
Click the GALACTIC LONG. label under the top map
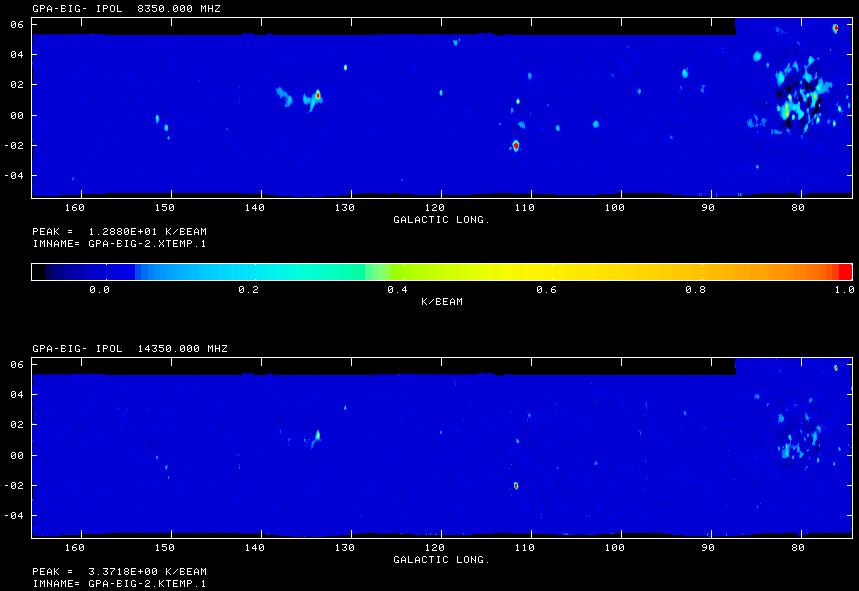pyautogui.click(x=441, y=219)
